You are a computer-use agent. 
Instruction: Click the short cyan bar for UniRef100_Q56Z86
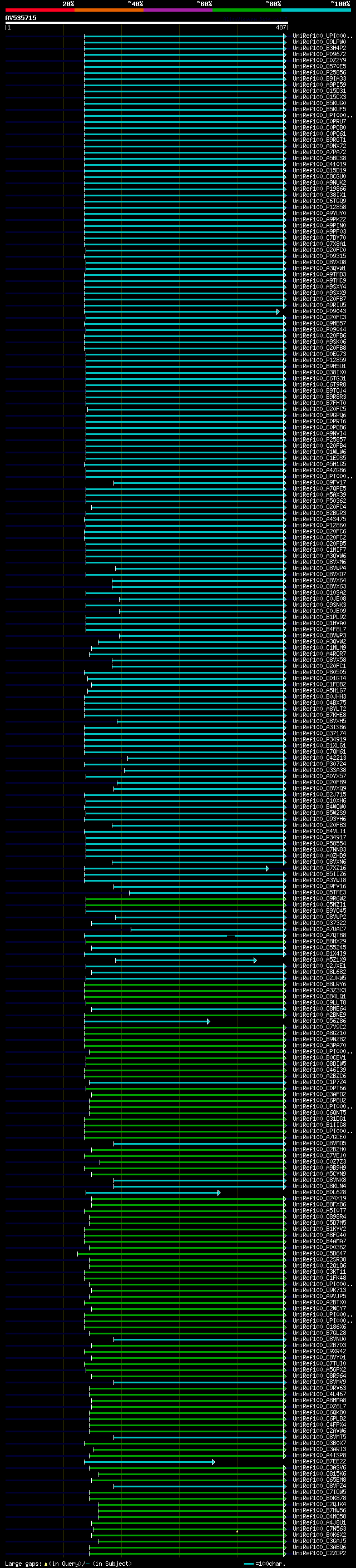147,1021
